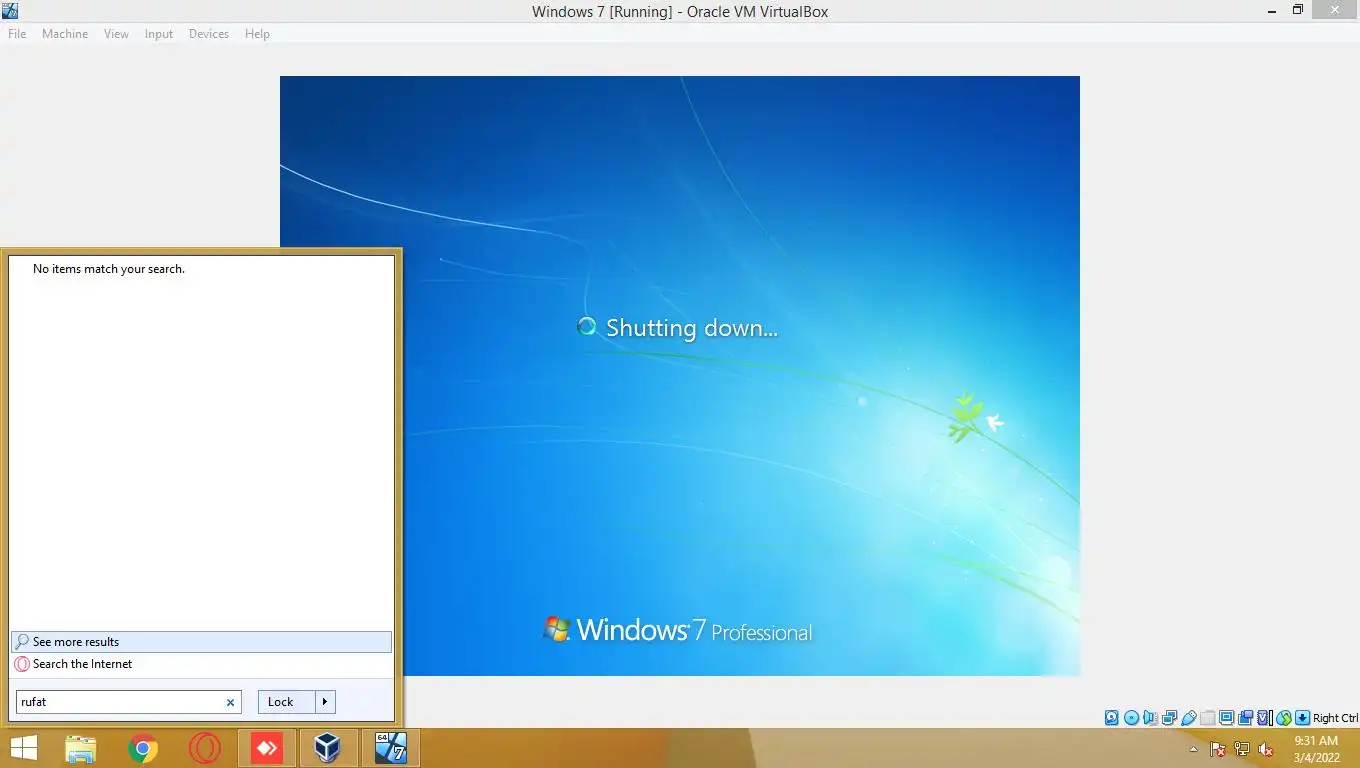Open the Help menu
Screen dimensions: 1360x768
(x=257, y=34)
